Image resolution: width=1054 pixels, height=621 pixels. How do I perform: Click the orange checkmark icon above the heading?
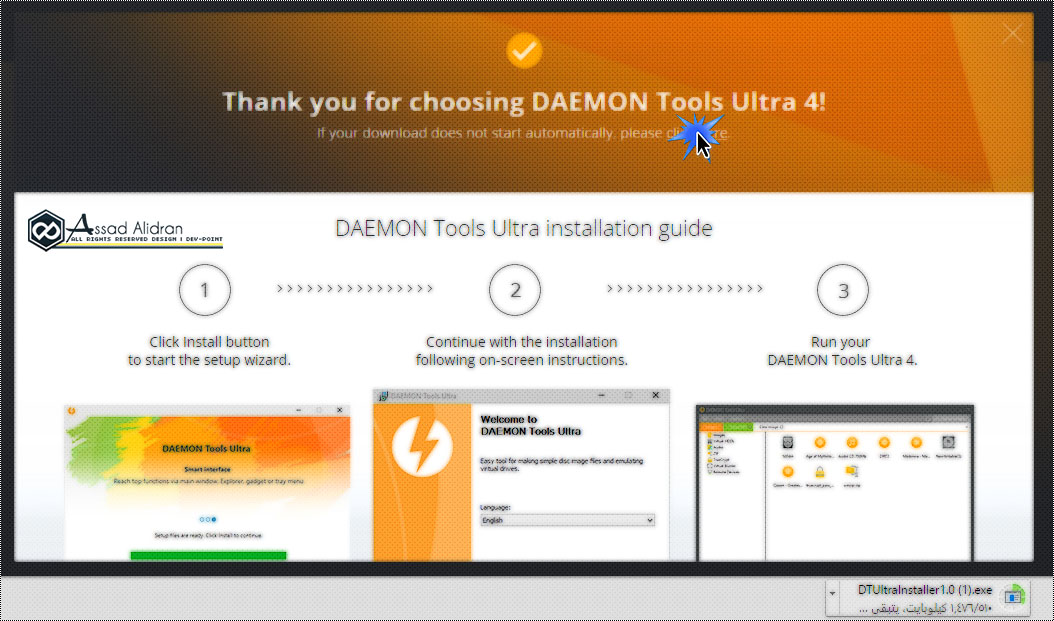[x=524, y=50]
